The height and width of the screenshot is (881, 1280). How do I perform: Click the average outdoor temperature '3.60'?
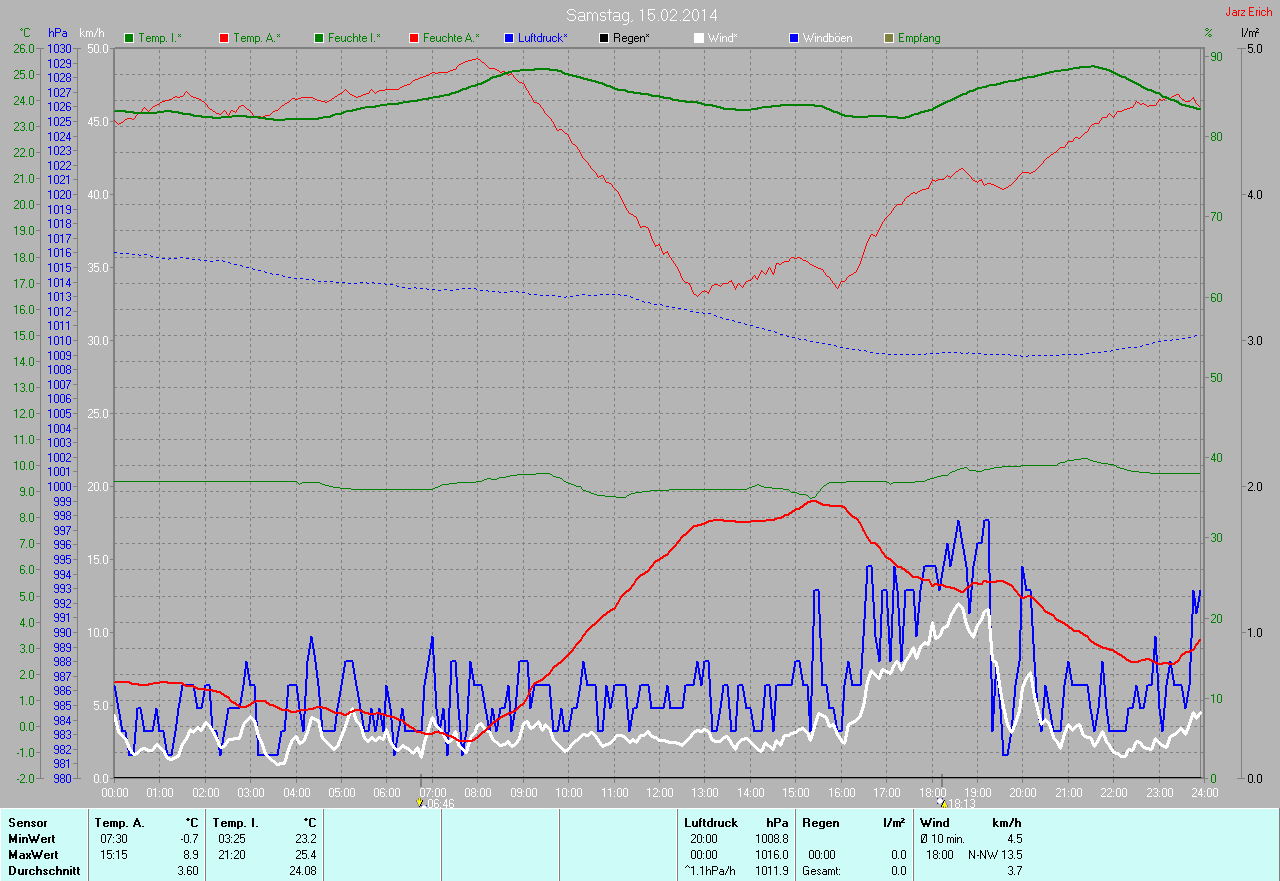(x=188, y=871)
